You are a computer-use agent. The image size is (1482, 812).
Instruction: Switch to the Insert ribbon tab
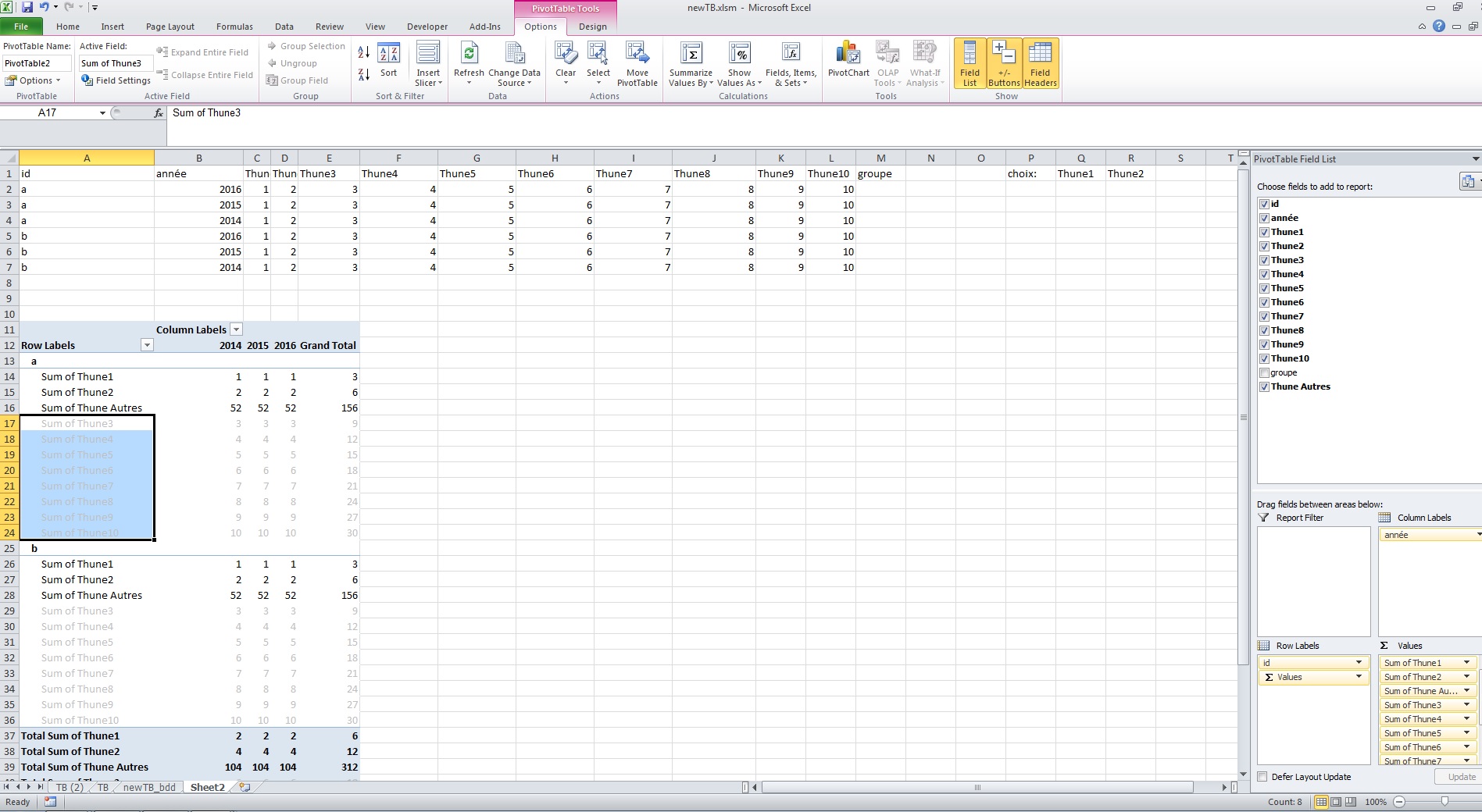pos(112,27)
